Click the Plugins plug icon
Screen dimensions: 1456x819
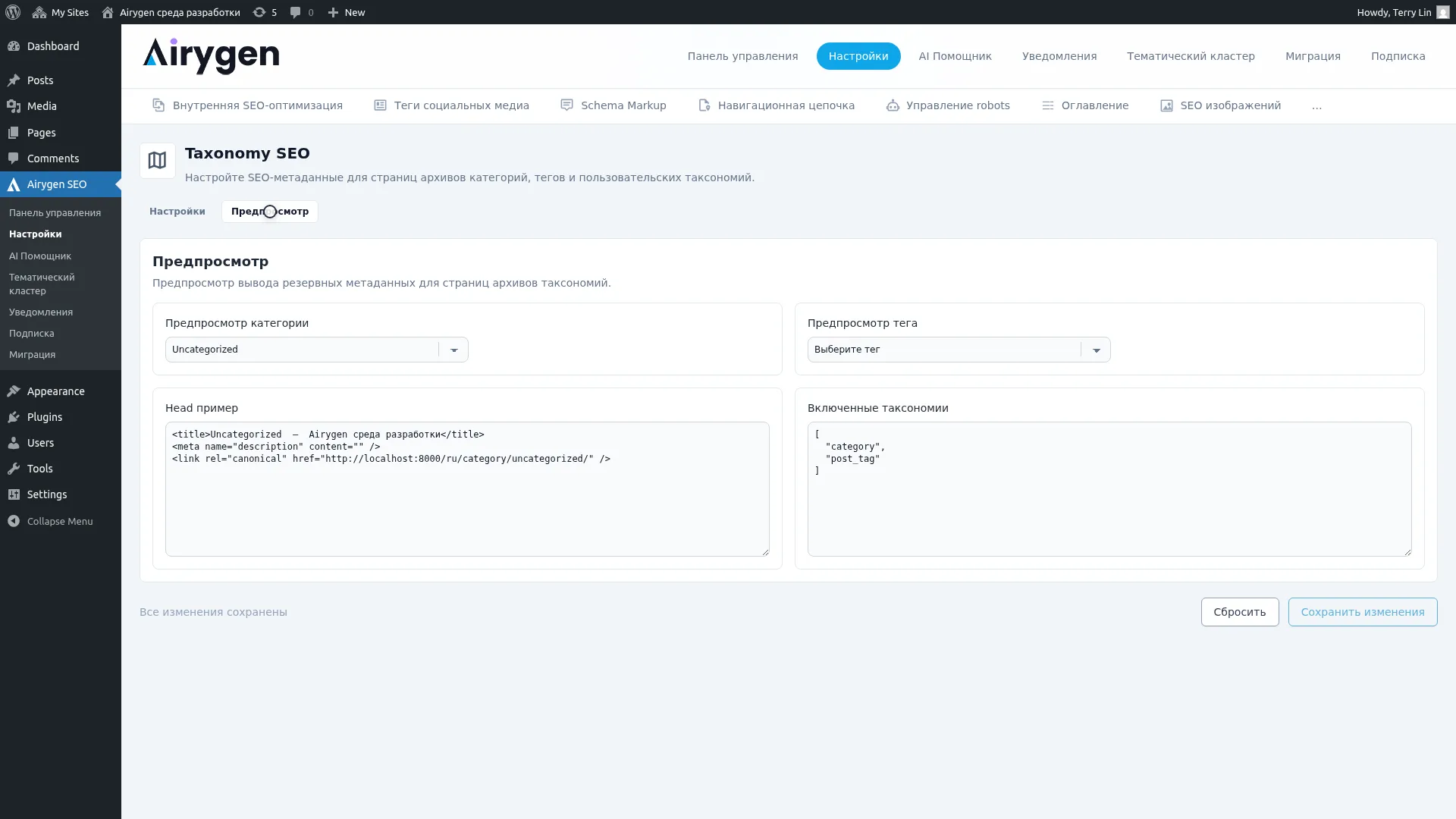(x=14, y=417)
